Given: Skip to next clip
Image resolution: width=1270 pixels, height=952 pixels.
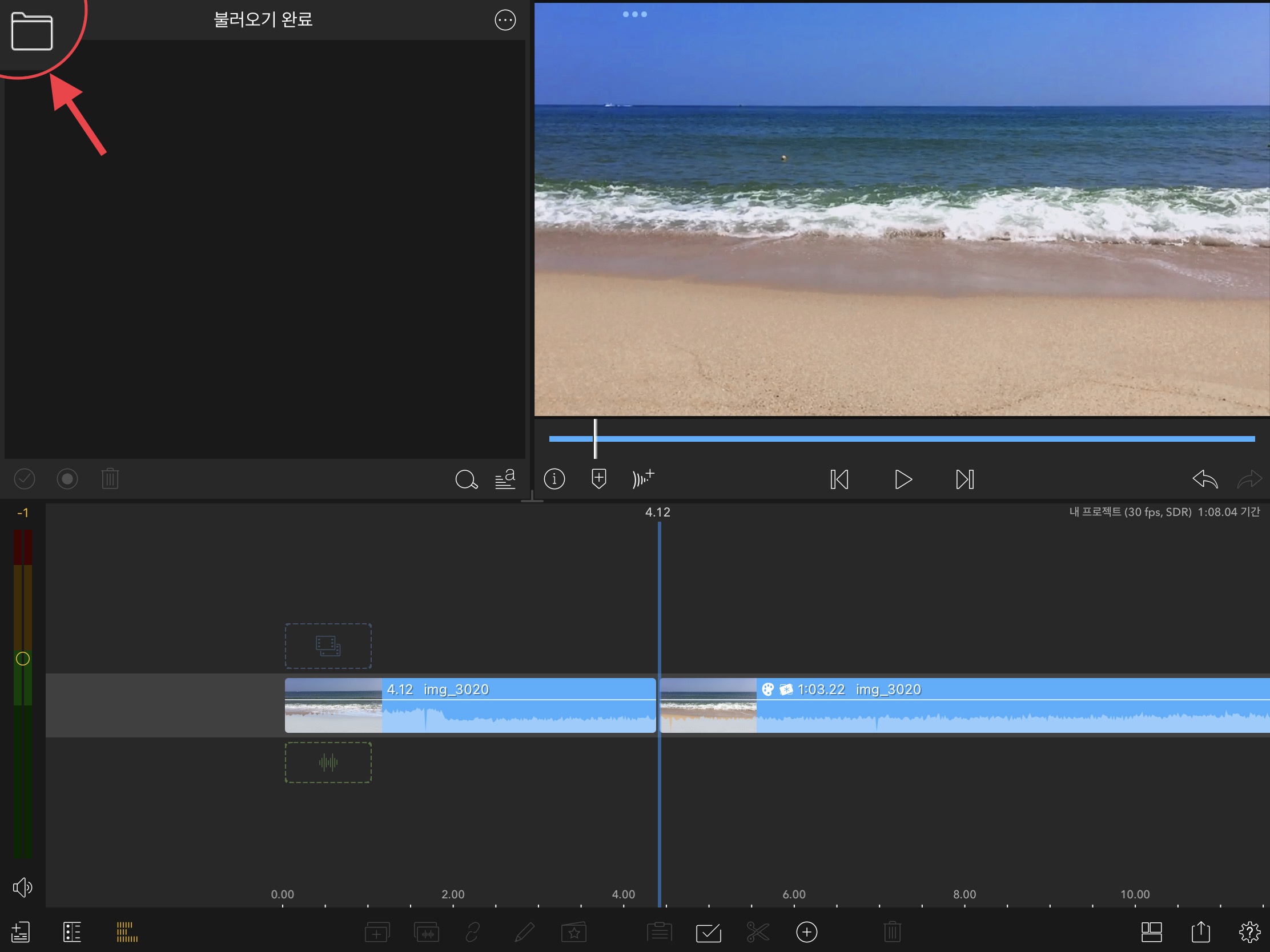Looking at the screenshot, I should pyautogui.click(x=964, y=480).
